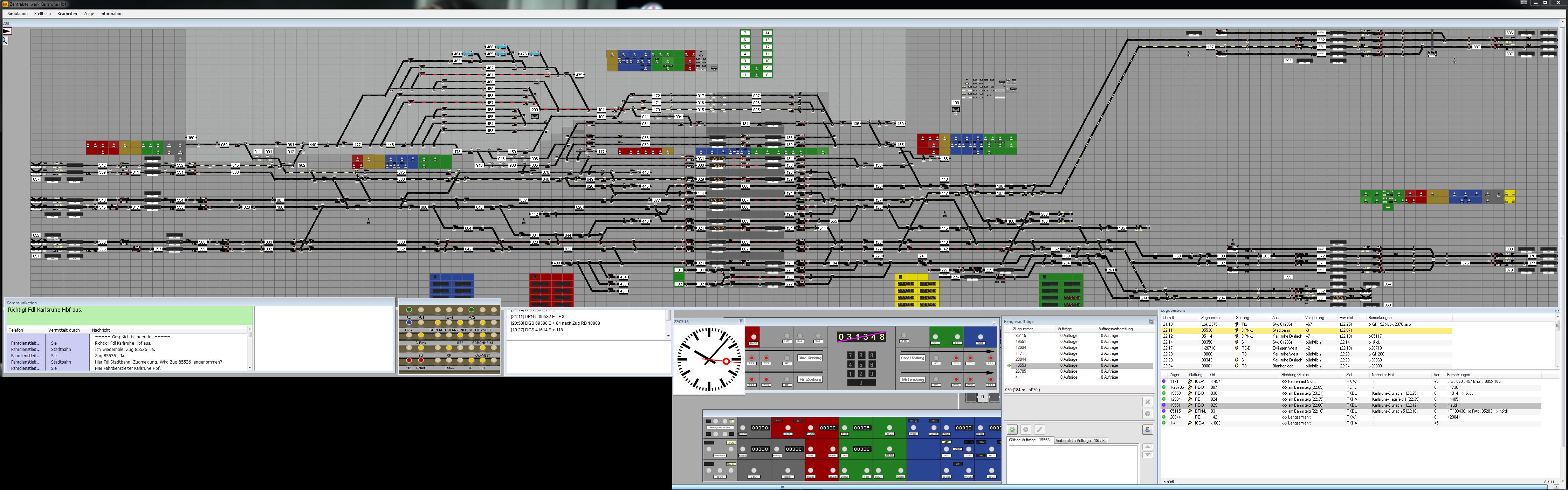The height and width of the screenshot is (490, 1568).
Task: Open the Stelltisch menu
Action: pos(43,13)
